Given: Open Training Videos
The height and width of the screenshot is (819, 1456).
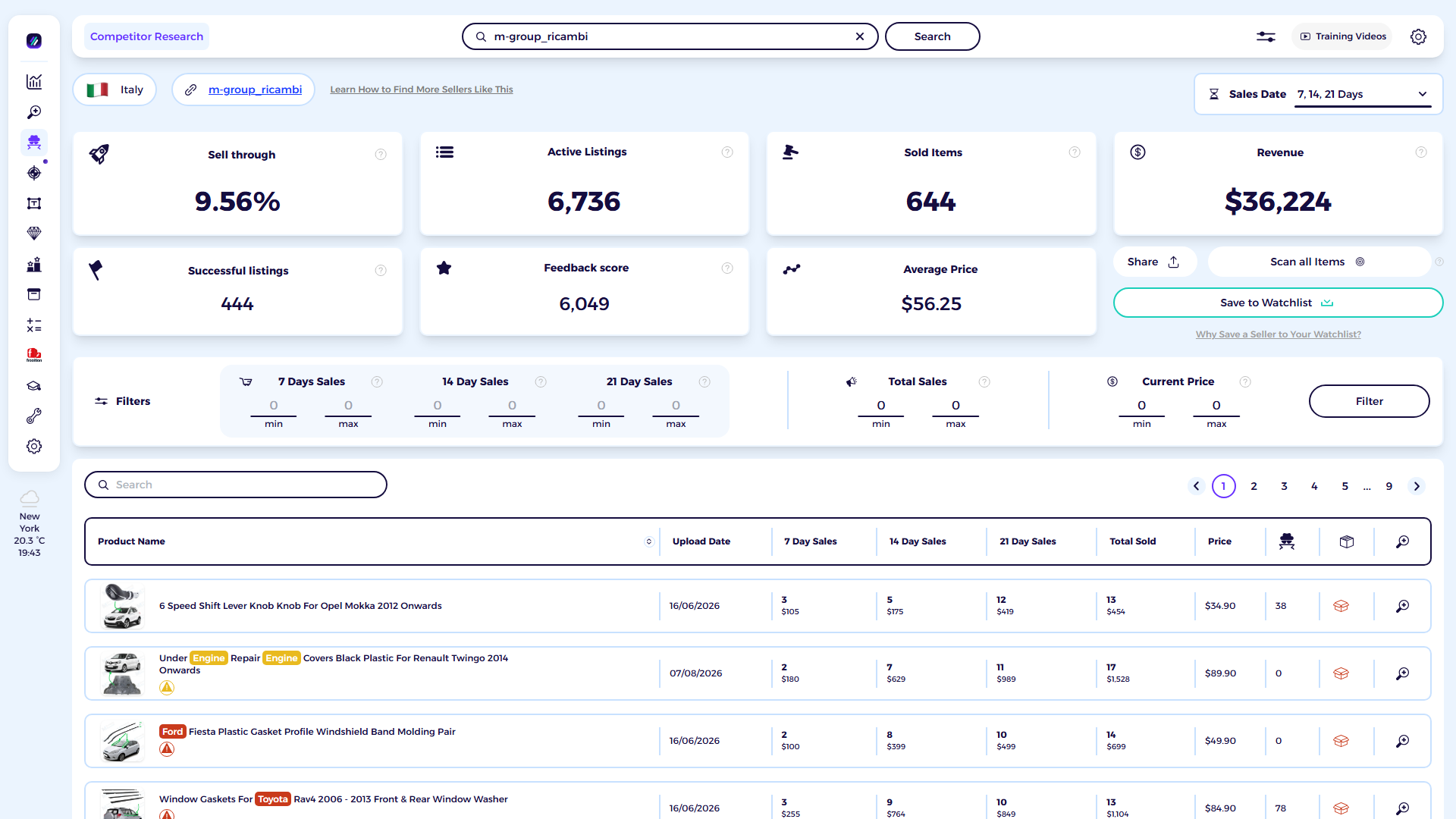Looking at the screenshot, I should point(1343,36).
